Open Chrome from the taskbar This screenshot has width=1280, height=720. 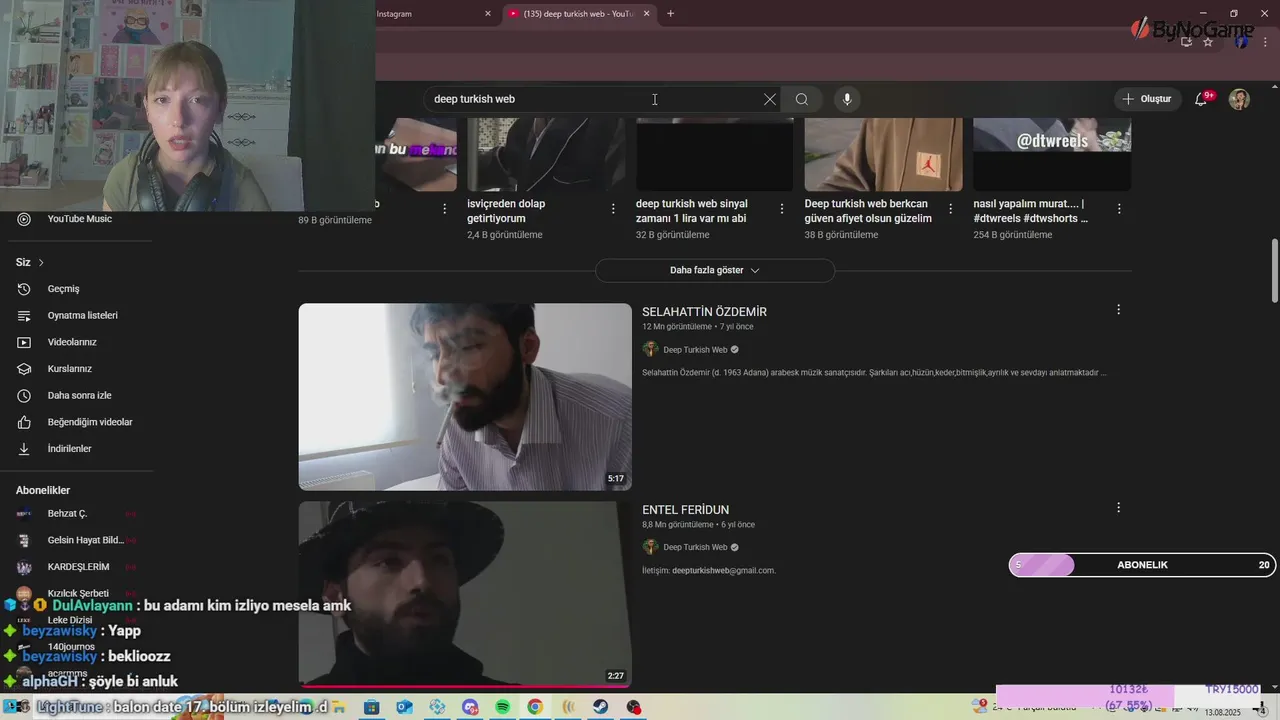[535, 707]
